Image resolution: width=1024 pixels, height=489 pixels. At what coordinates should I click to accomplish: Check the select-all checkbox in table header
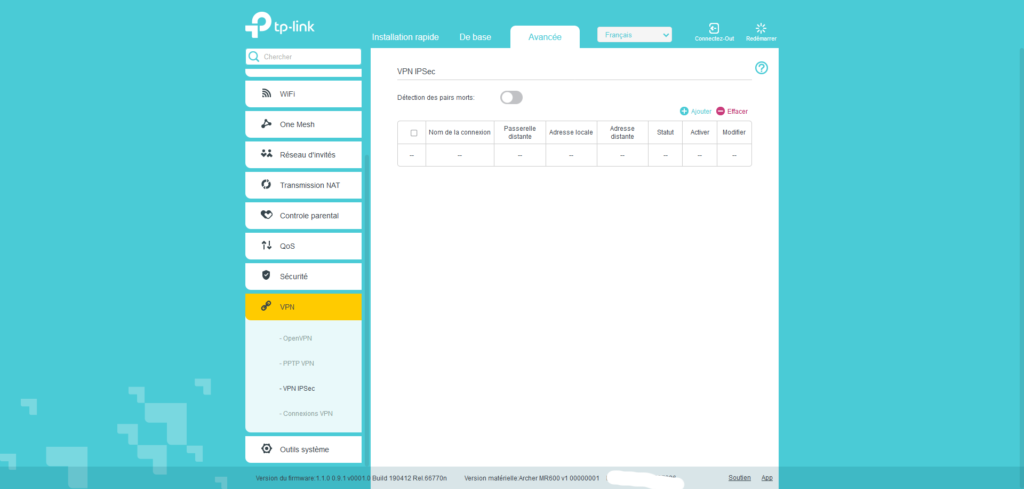[x=413, y=132]
